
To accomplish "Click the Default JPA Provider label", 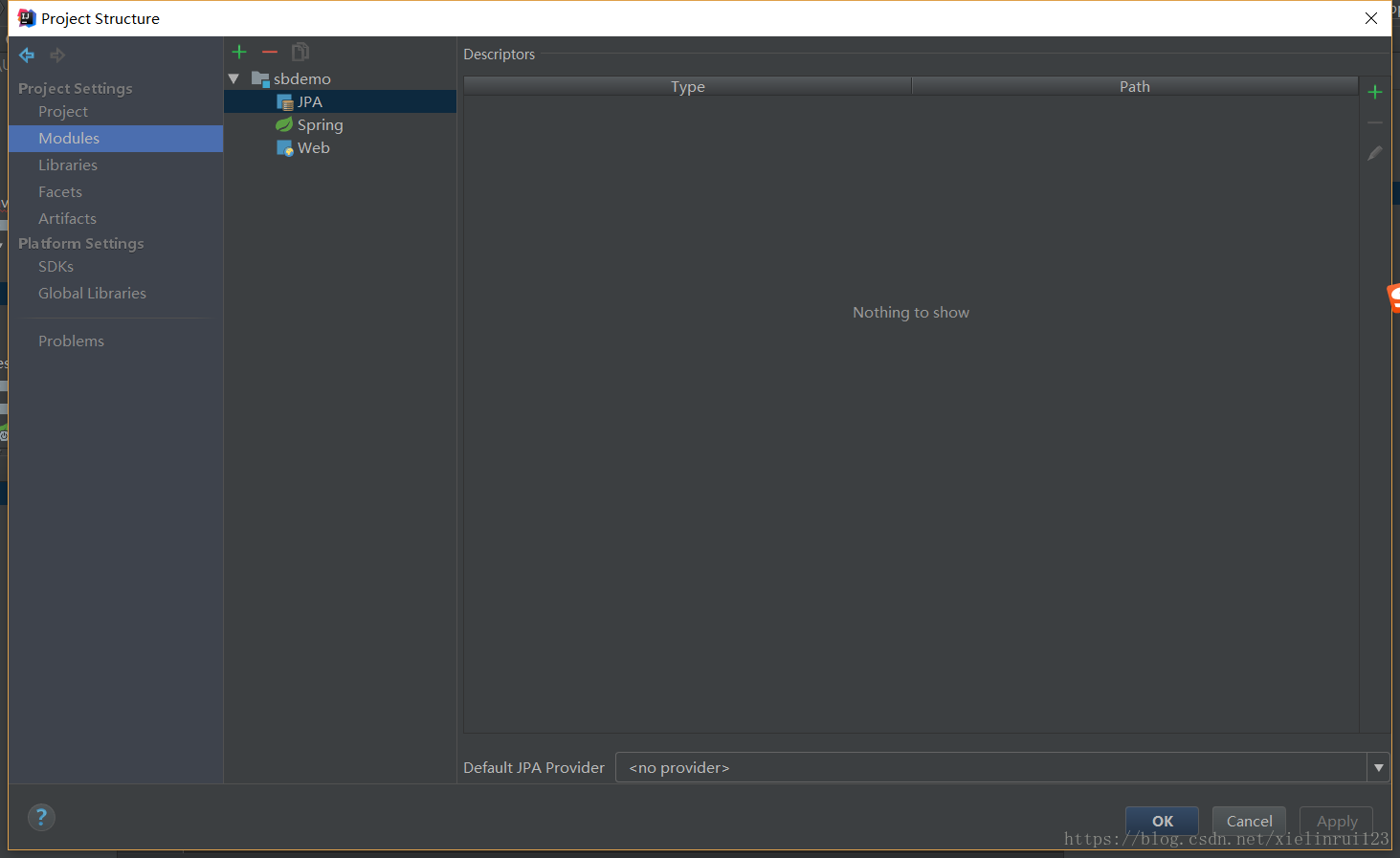I will coord(534,767).
